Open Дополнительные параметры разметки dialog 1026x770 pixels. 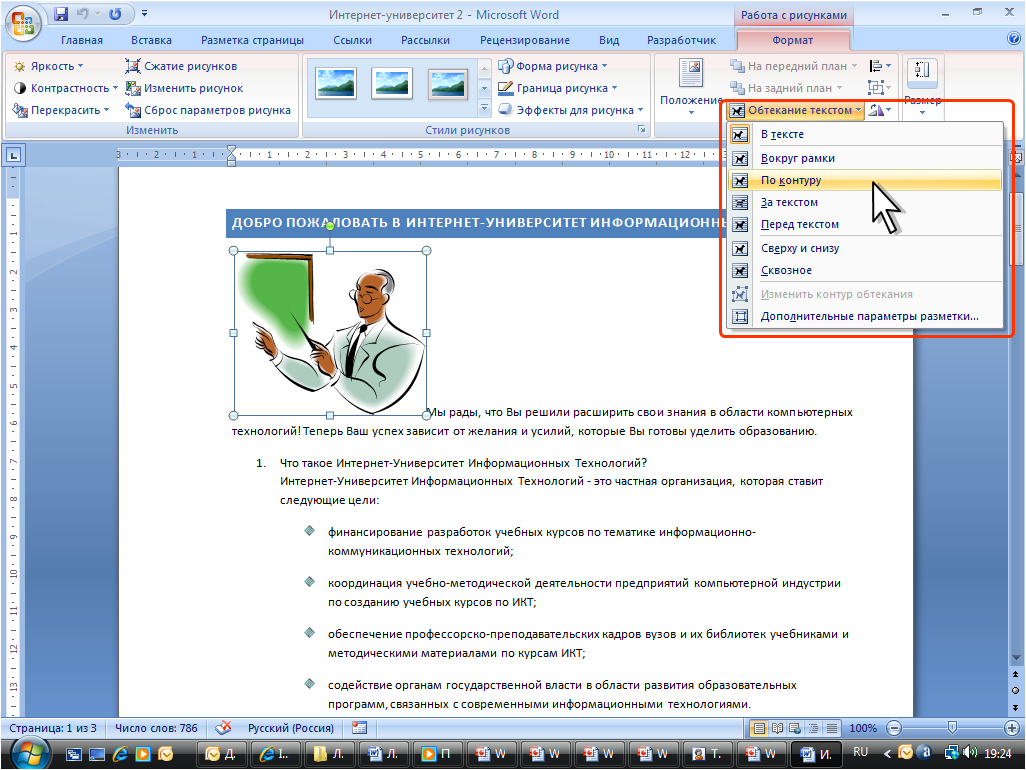(x=869, y=316)
